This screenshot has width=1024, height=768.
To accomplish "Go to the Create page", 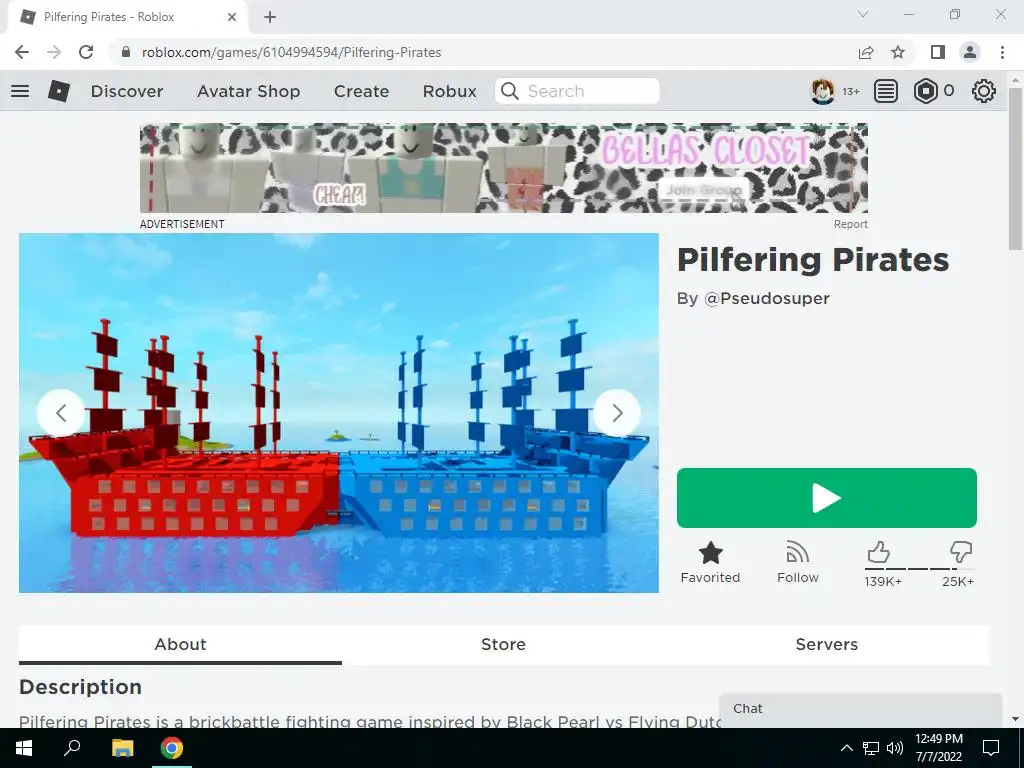I will (361, 91).
